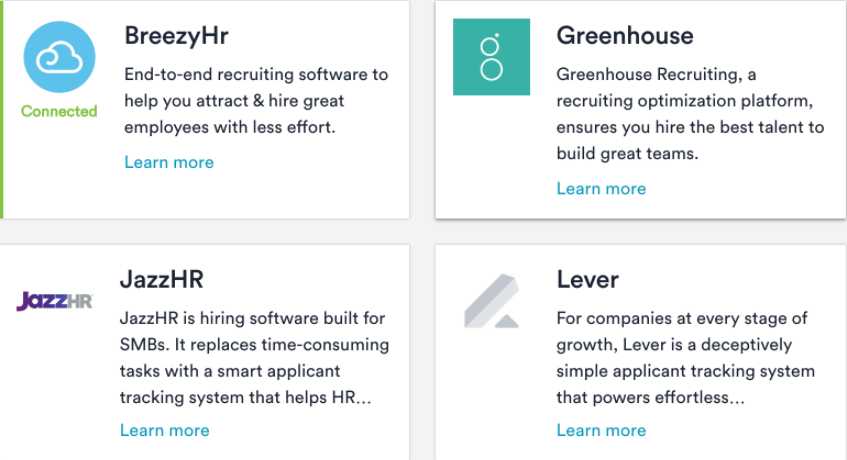The width and height of the screenshot is (847, 460).
Task: Open the BreezyHr integration card
Action: [x=205, y=110]
